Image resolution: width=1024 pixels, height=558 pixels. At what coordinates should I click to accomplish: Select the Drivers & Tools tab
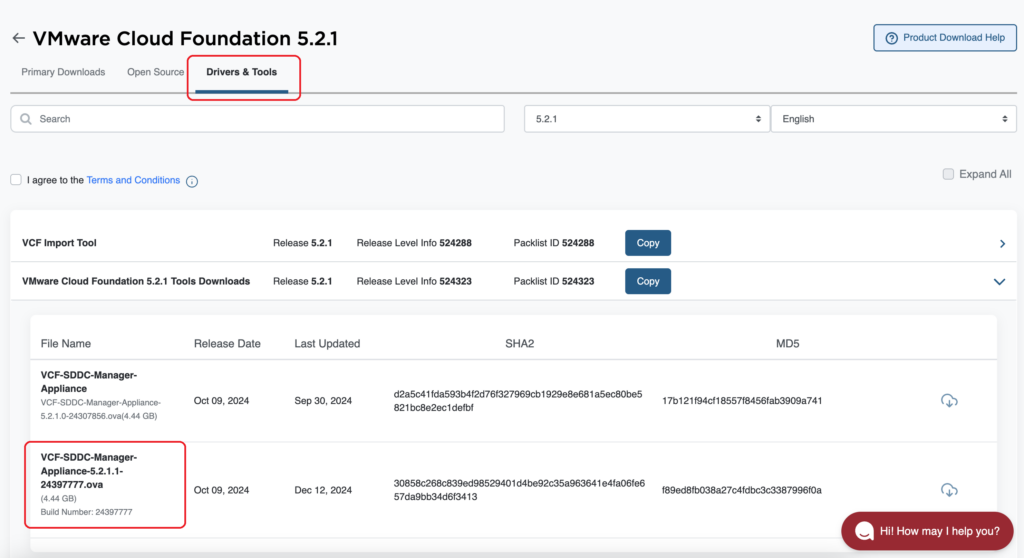241,72
